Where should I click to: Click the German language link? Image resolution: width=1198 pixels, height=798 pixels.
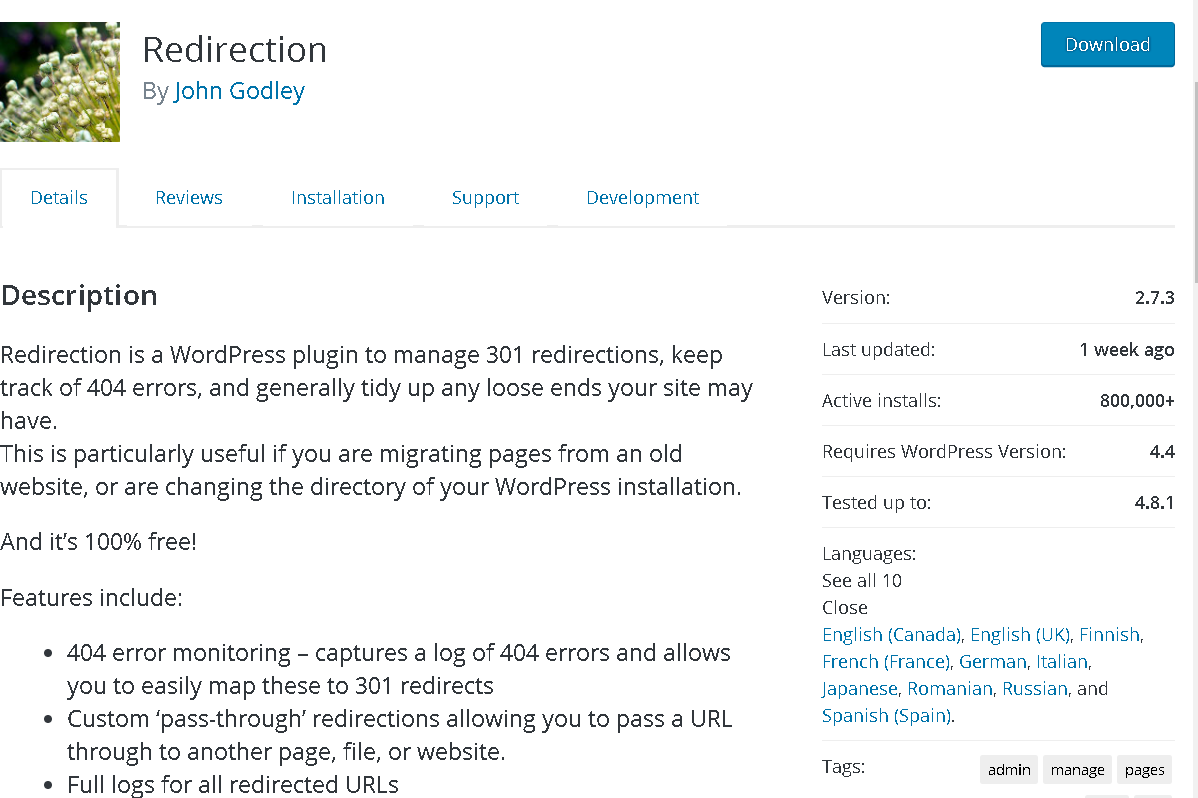[x=992, y=661]
